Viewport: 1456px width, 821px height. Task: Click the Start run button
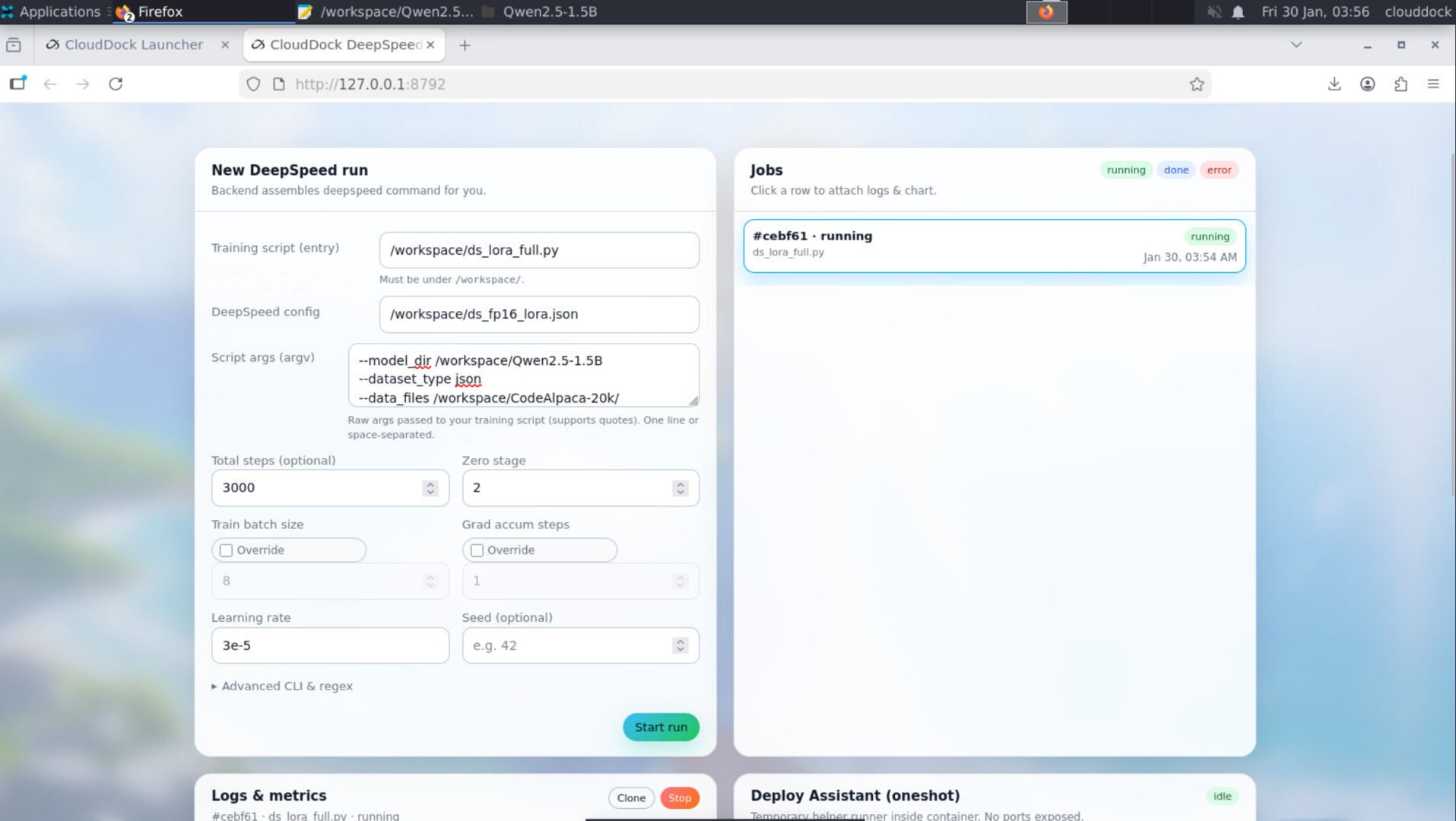point(660,727)
